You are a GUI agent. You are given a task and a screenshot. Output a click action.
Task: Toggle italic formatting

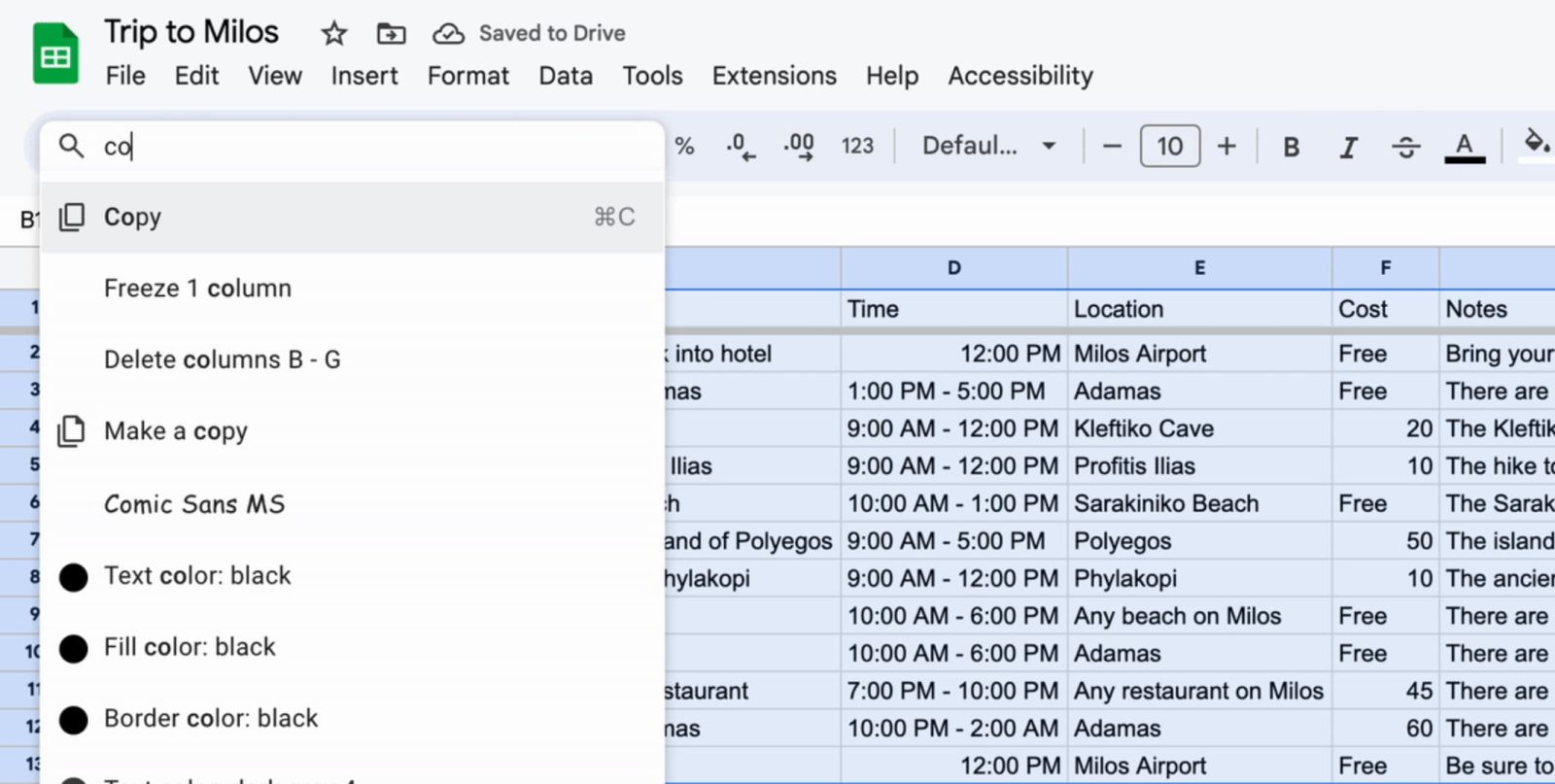pyautogui.click(x=1348, y=147)
